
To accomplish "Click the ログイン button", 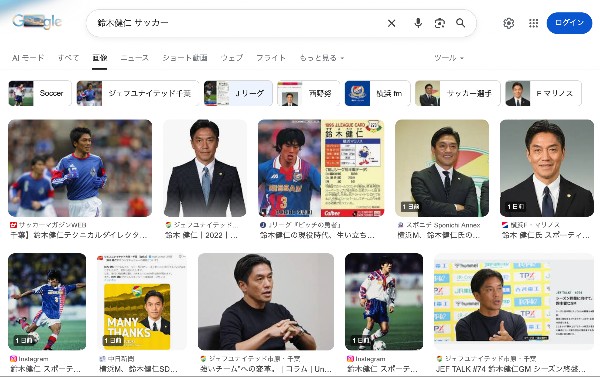I will (569, 23).
